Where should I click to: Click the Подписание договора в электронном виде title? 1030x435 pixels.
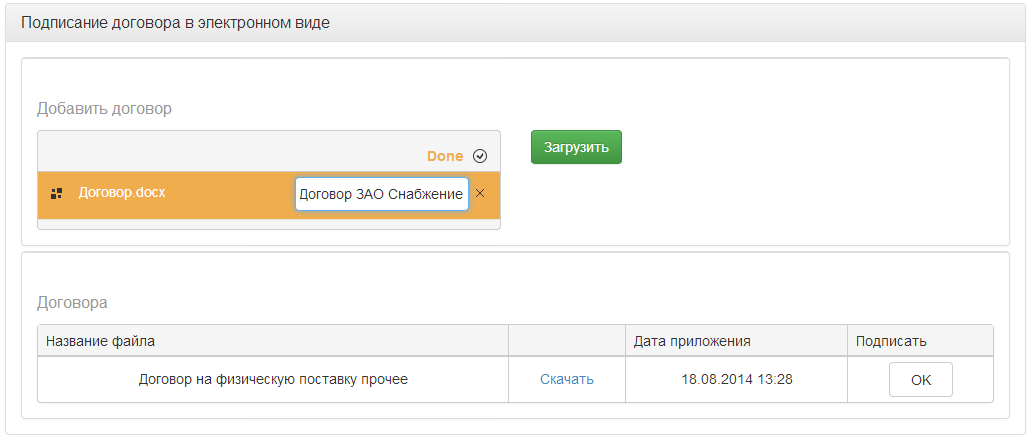175,23
